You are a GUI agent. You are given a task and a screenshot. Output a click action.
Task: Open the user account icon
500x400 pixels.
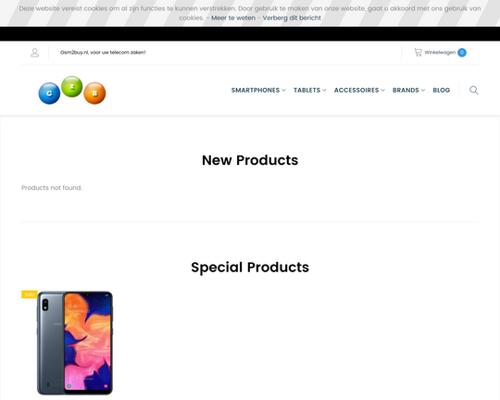coord(35,53)
